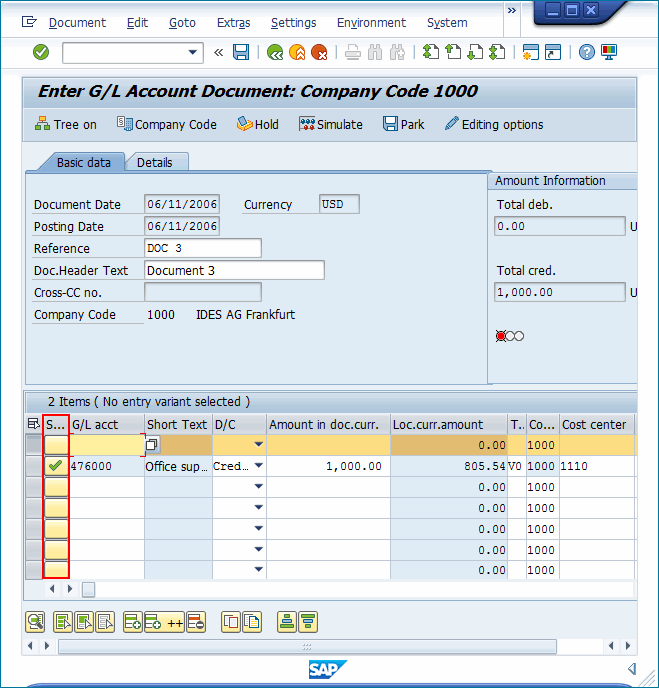Image resolution: width=659 pixels, height=688 pixels.
Task: Open the command field dropdown arrow
Action: click(x=193, y=52)
